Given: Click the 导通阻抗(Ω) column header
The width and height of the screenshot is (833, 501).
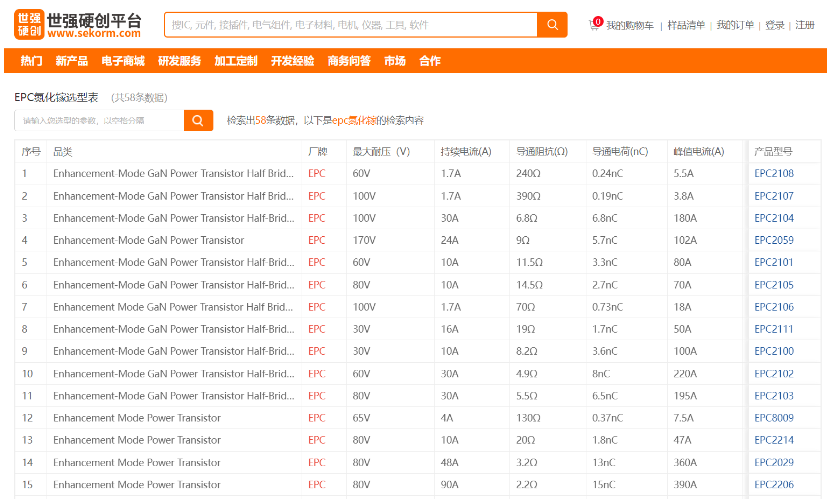Looking at the screenshot, I should tap(542, 152).
